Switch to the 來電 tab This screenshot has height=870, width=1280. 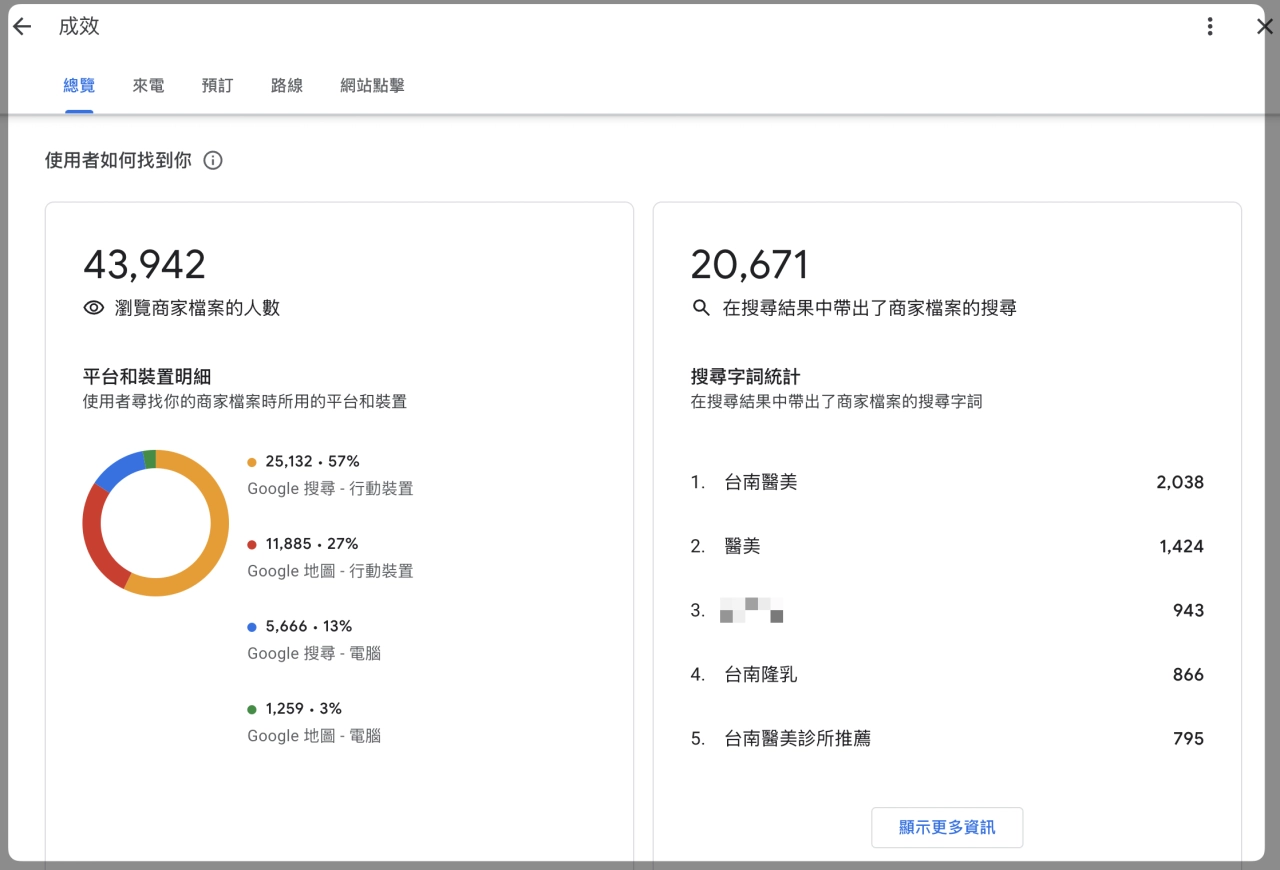click(x=148, y=86)
